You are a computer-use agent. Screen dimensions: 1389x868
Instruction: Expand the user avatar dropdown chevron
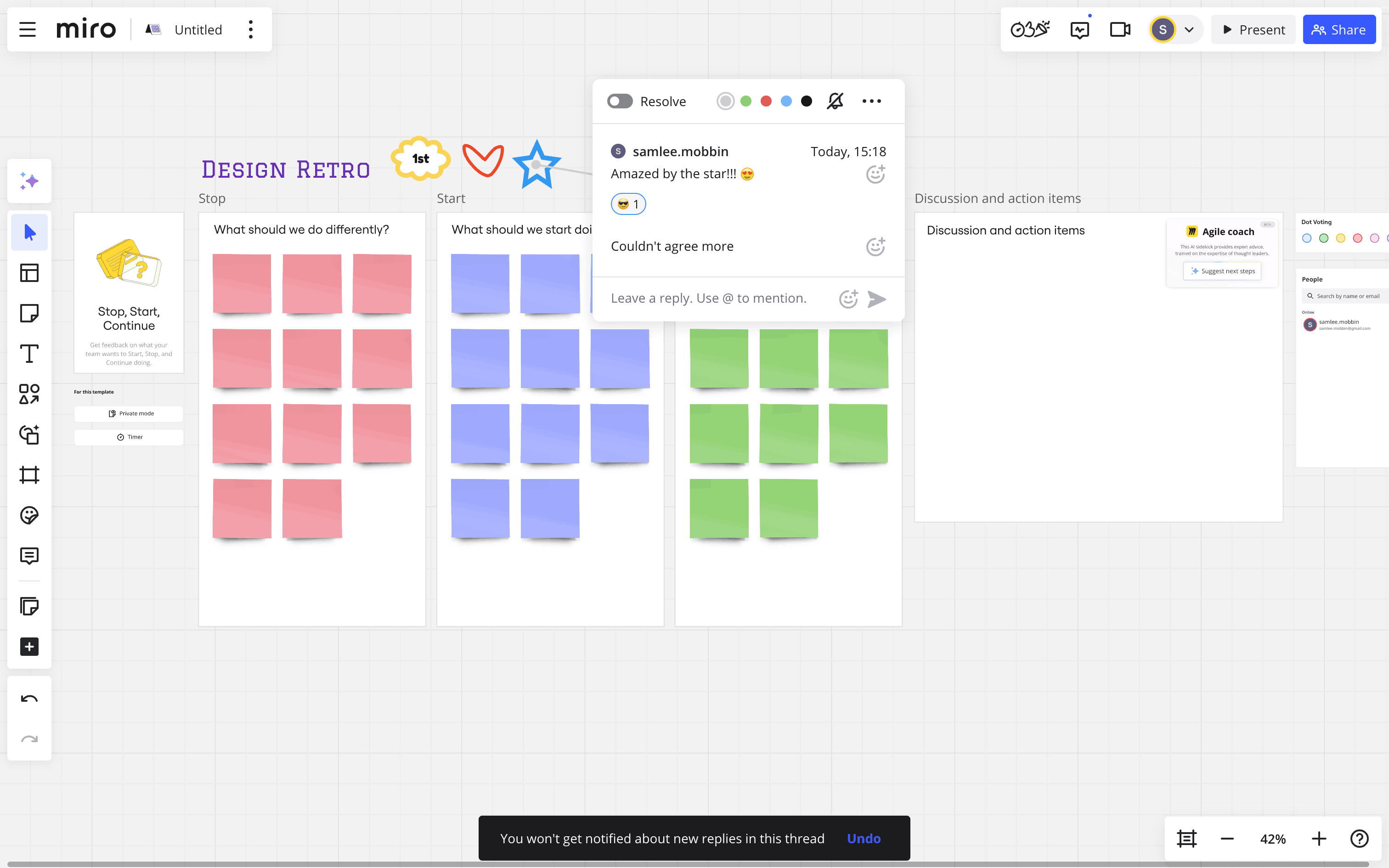(1189, 30)
